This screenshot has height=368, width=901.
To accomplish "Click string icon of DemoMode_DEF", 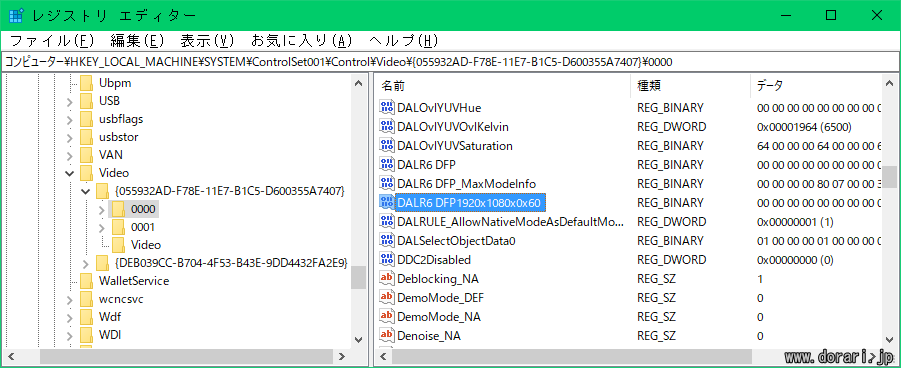I will [387, 297].
